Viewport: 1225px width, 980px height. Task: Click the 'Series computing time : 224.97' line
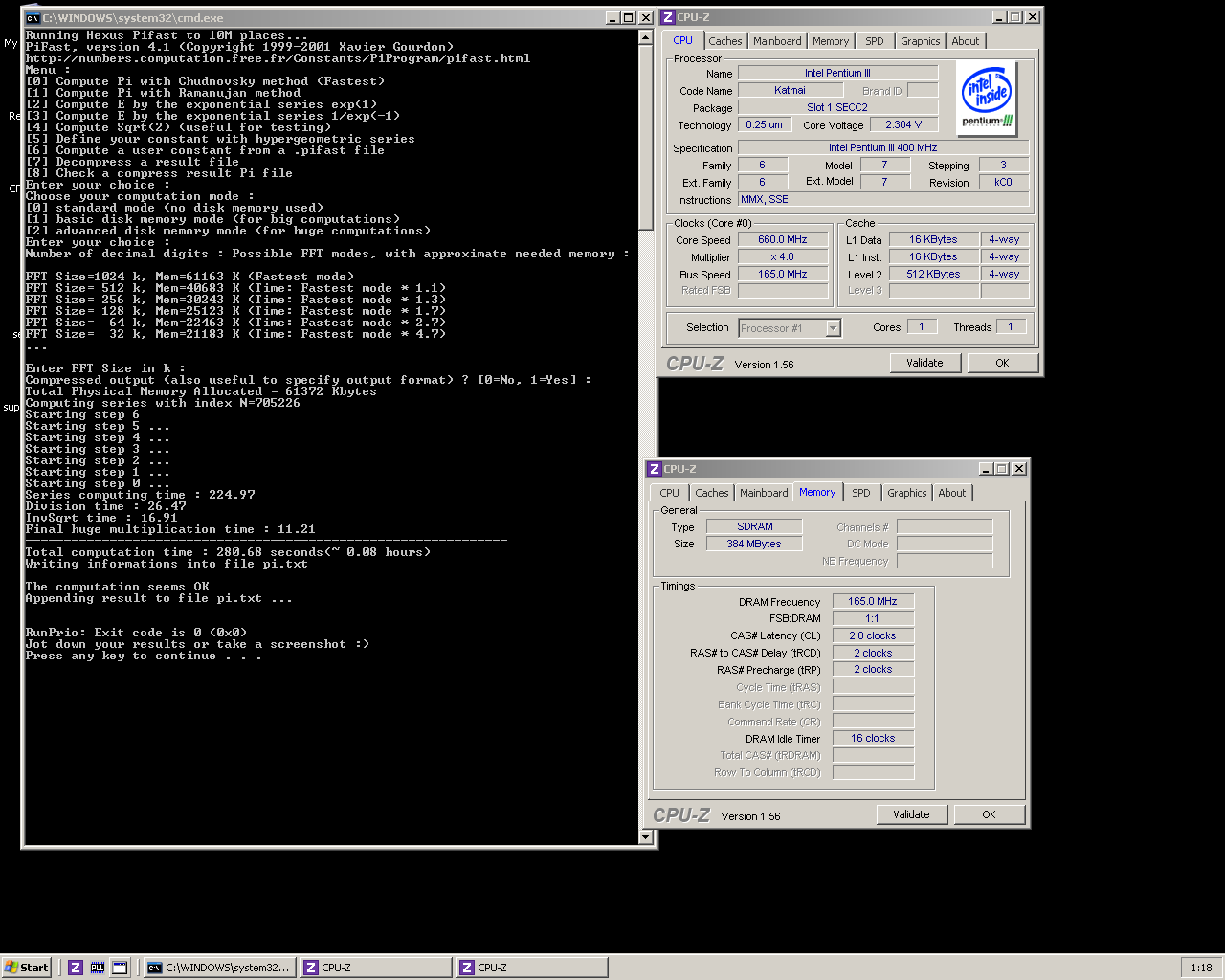[x=140, y=495]
